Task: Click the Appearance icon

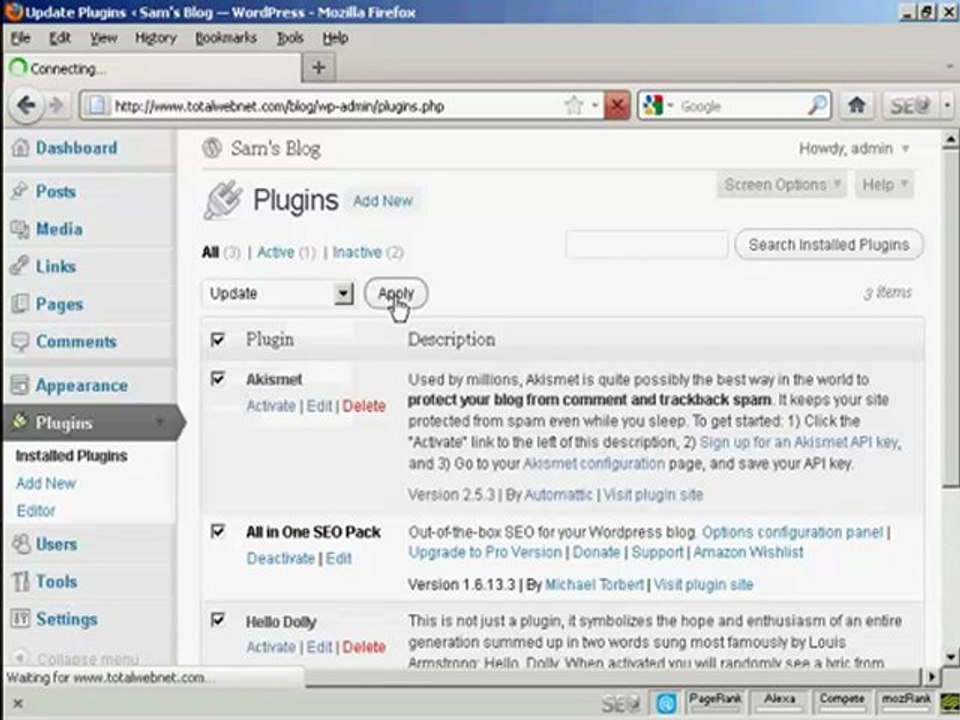Action: pyautogui.click(x=20, y=385)
